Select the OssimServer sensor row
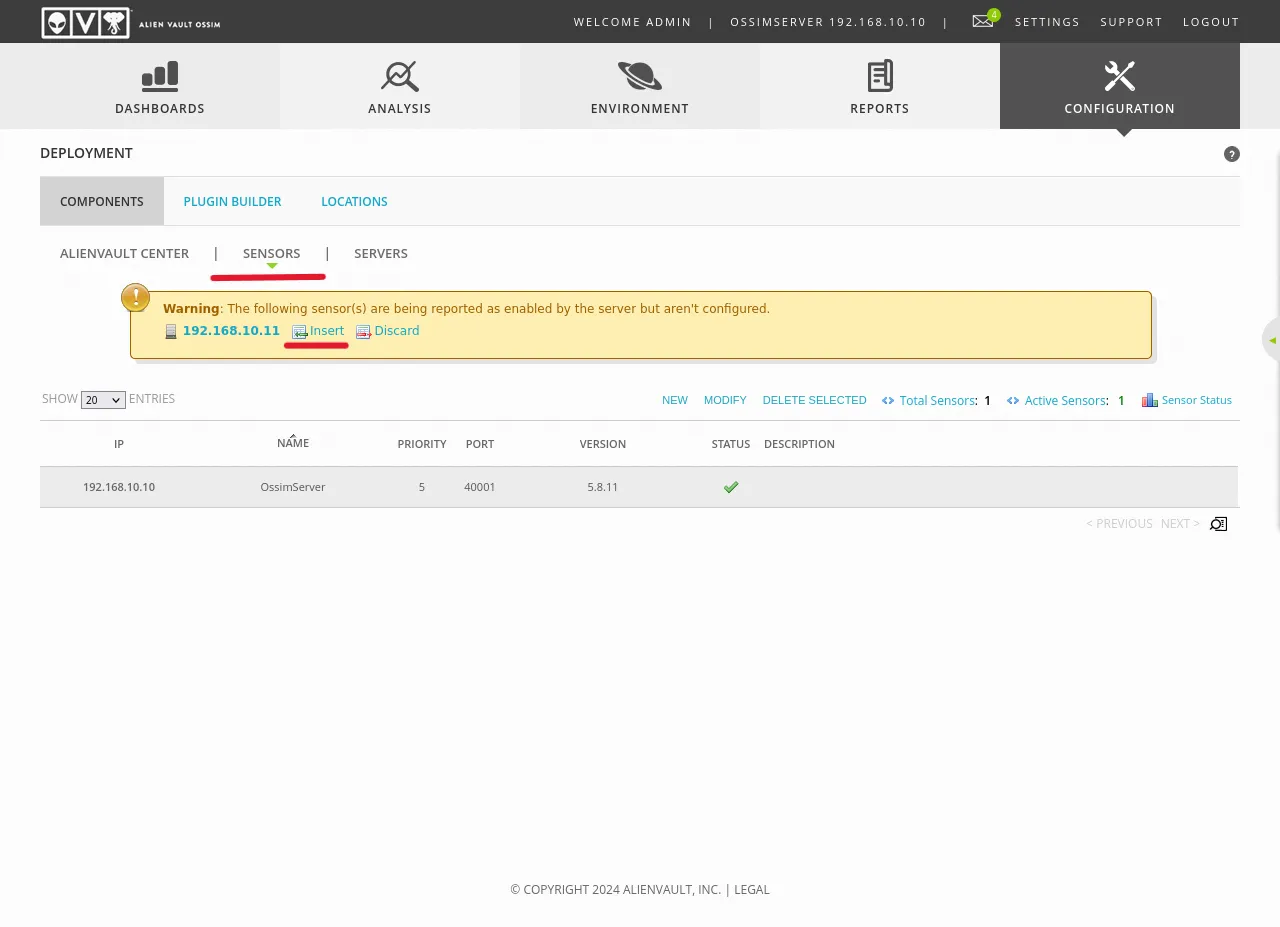Screen dimensions: 1280x927 [293, 487]
